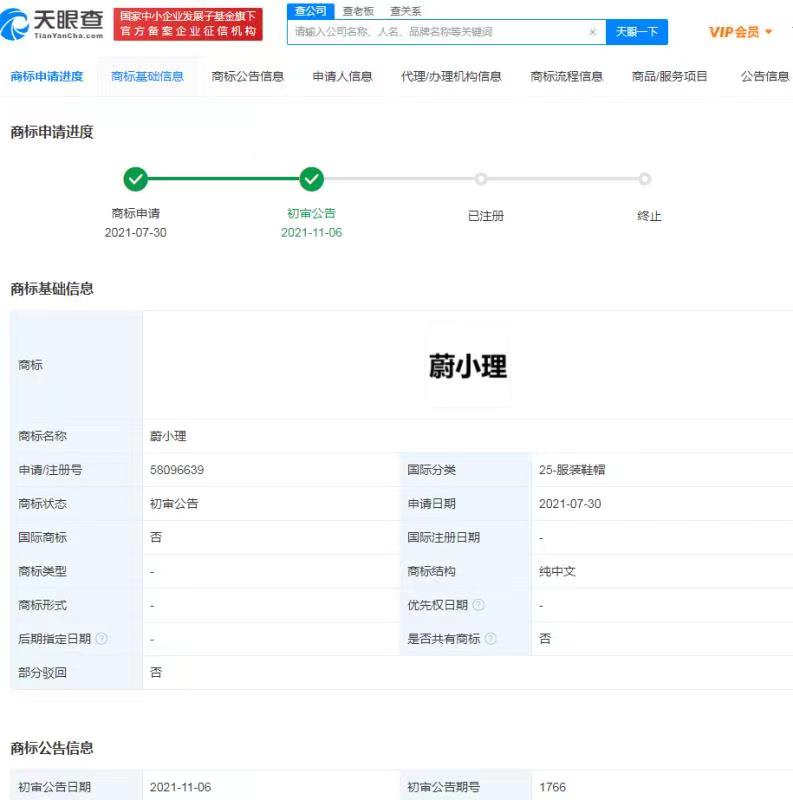Click help icon next to 是否共有商标
793x800 pixels.
490,639
